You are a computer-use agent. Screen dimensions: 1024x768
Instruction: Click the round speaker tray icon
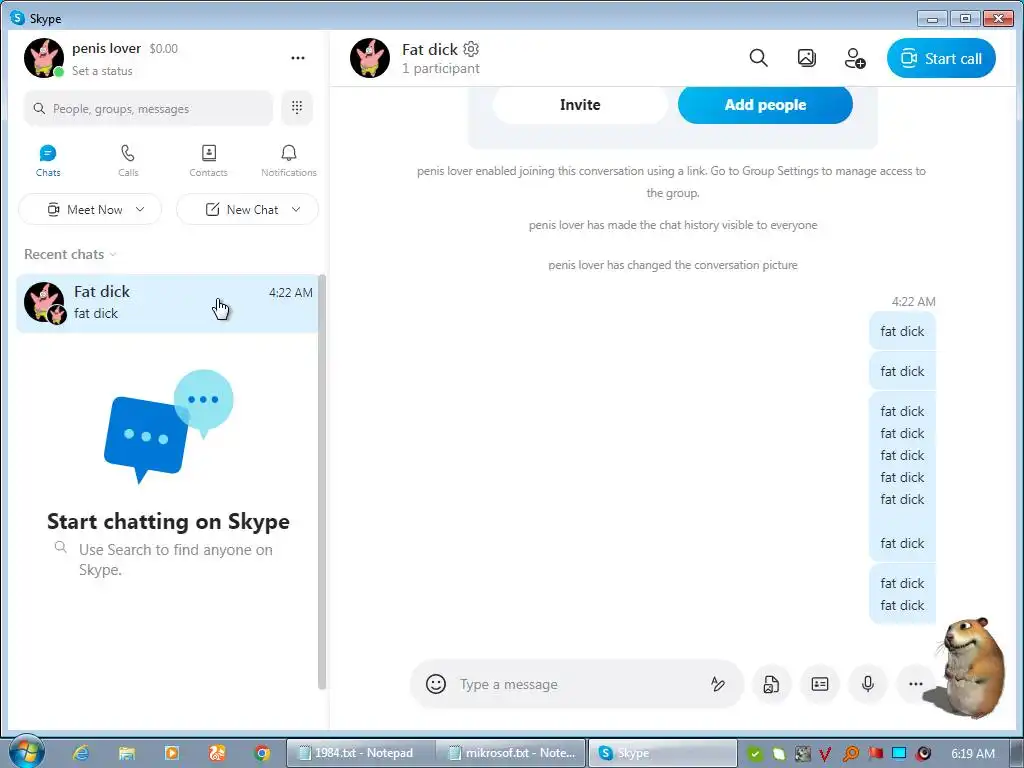[923, 754]
